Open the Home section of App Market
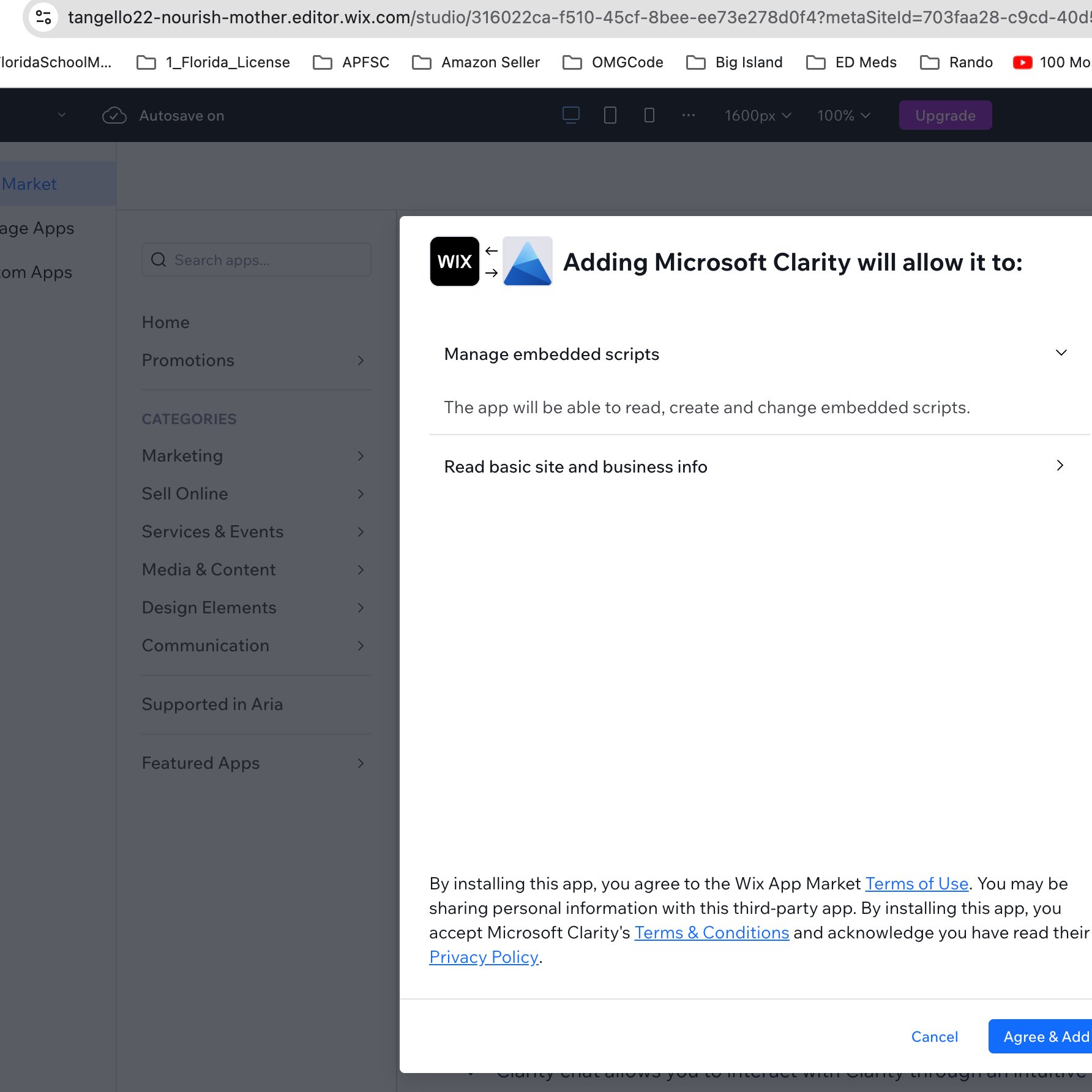Screen dimensions: 1092x1092 [x=165, y=323]
